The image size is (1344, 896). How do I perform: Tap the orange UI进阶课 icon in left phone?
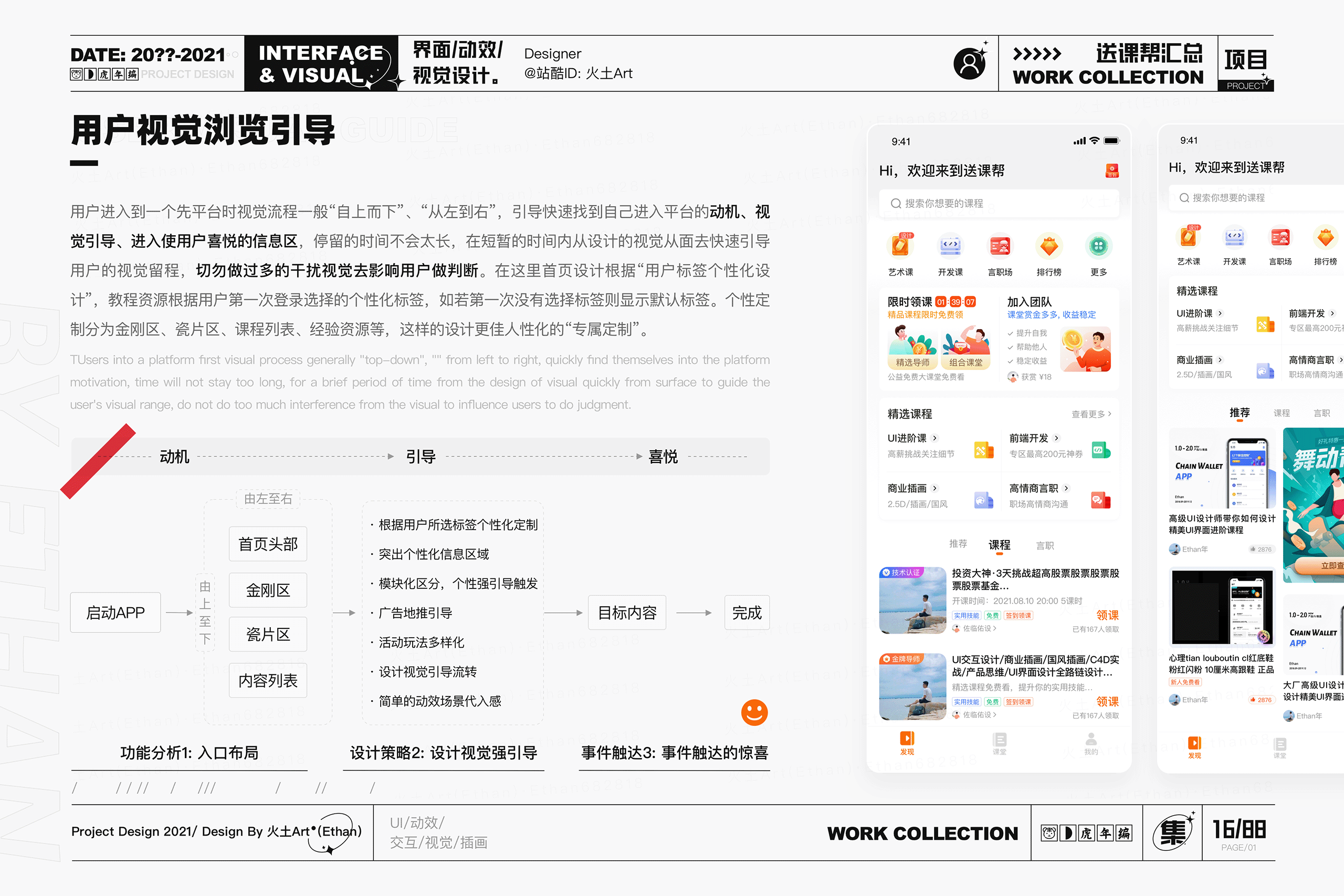pos(983,450)
